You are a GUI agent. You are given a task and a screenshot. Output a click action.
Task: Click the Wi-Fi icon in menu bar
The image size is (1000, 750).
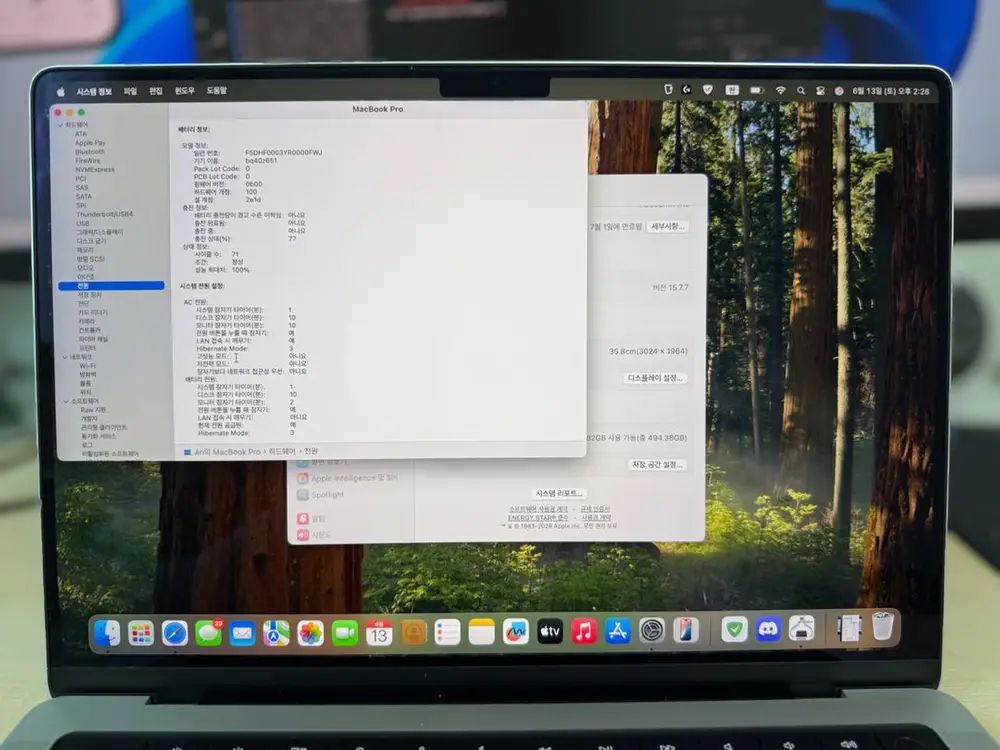[780, 91]
